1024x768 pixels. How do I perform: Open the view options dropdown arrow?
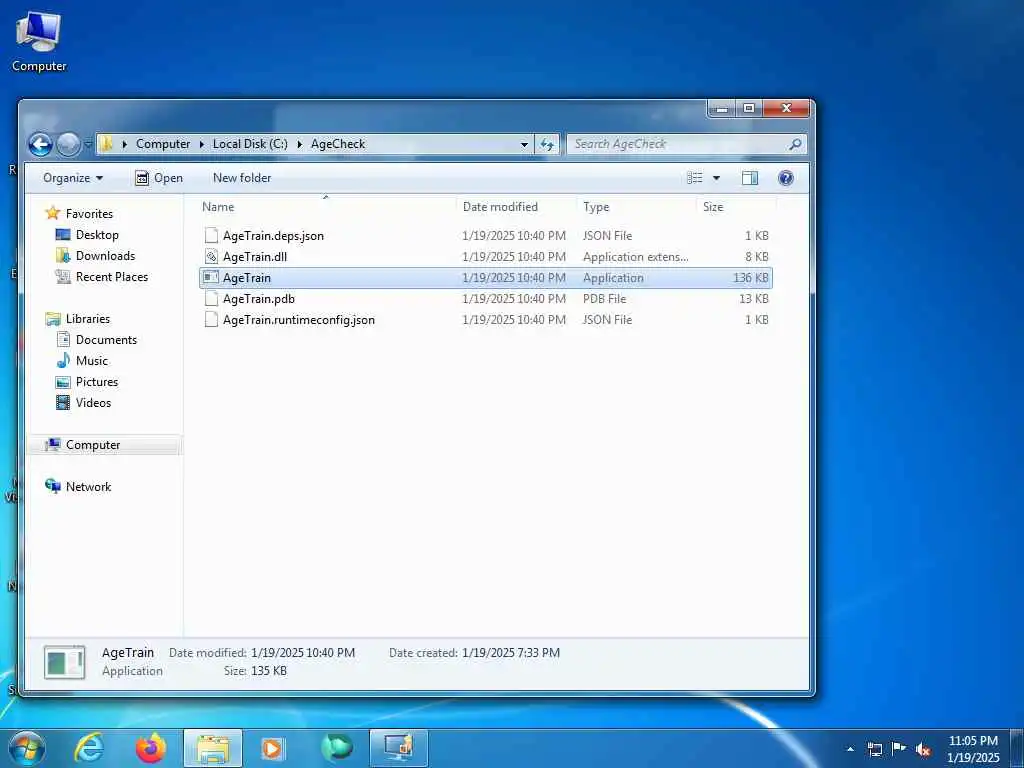(716, 178)
